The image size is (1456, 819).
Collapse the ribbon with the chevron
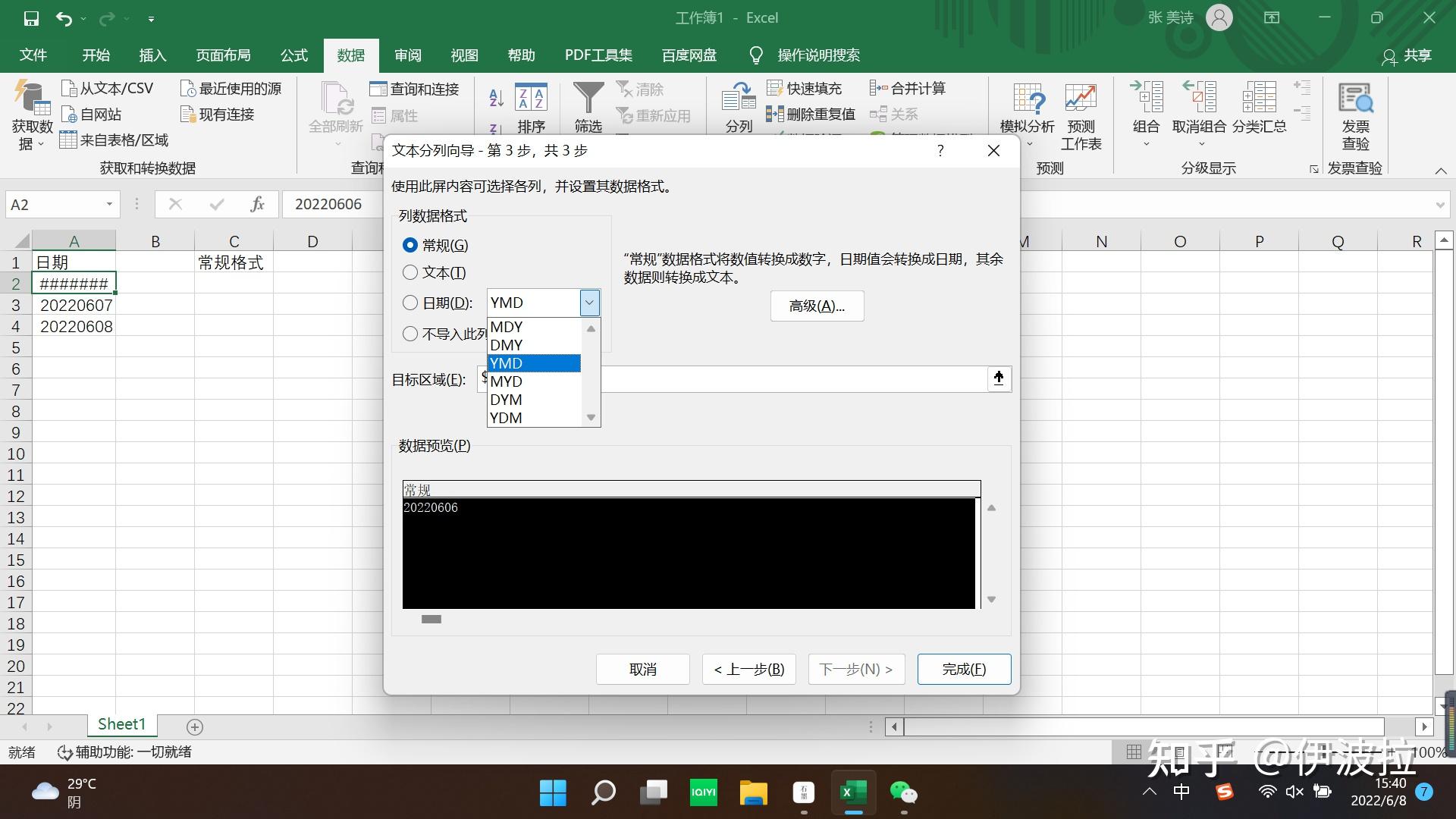(1441, 171)
